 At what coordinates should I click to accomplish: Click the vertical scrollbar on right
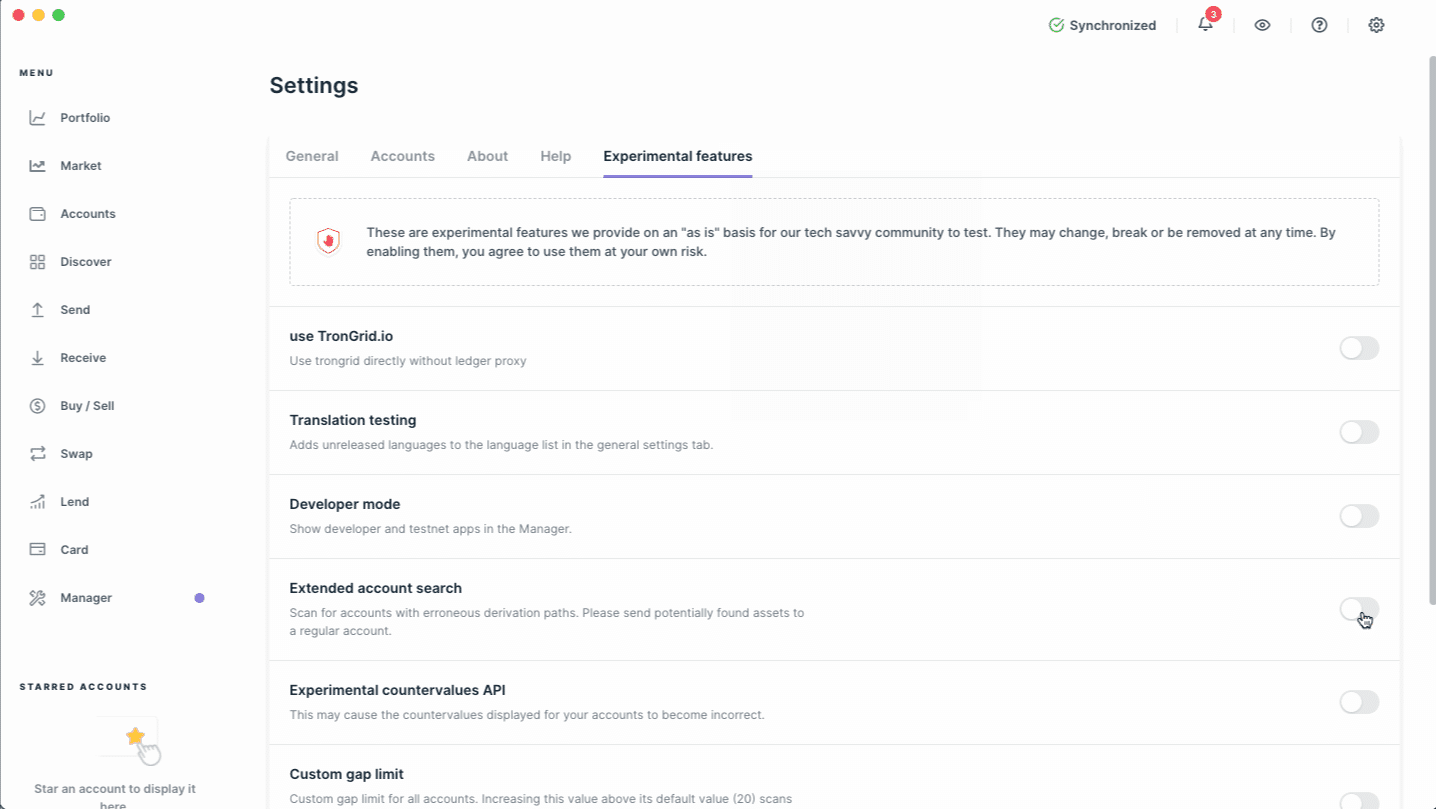[x=1430, y=330]
